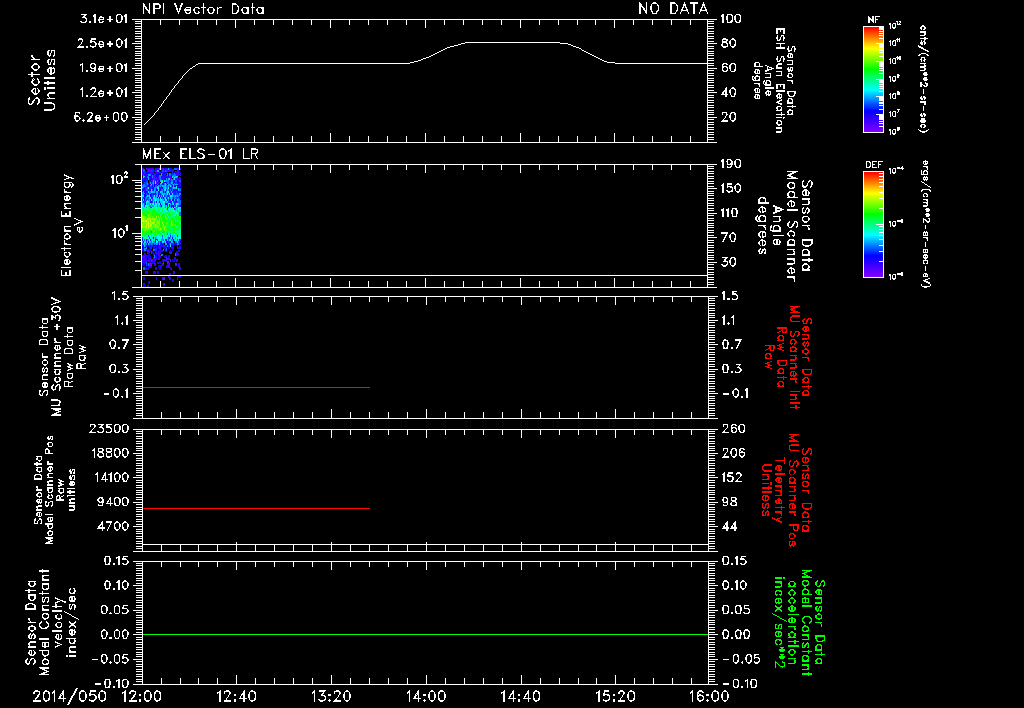
Task: Click the "16:00" time axis label
Action: point(709,696)
